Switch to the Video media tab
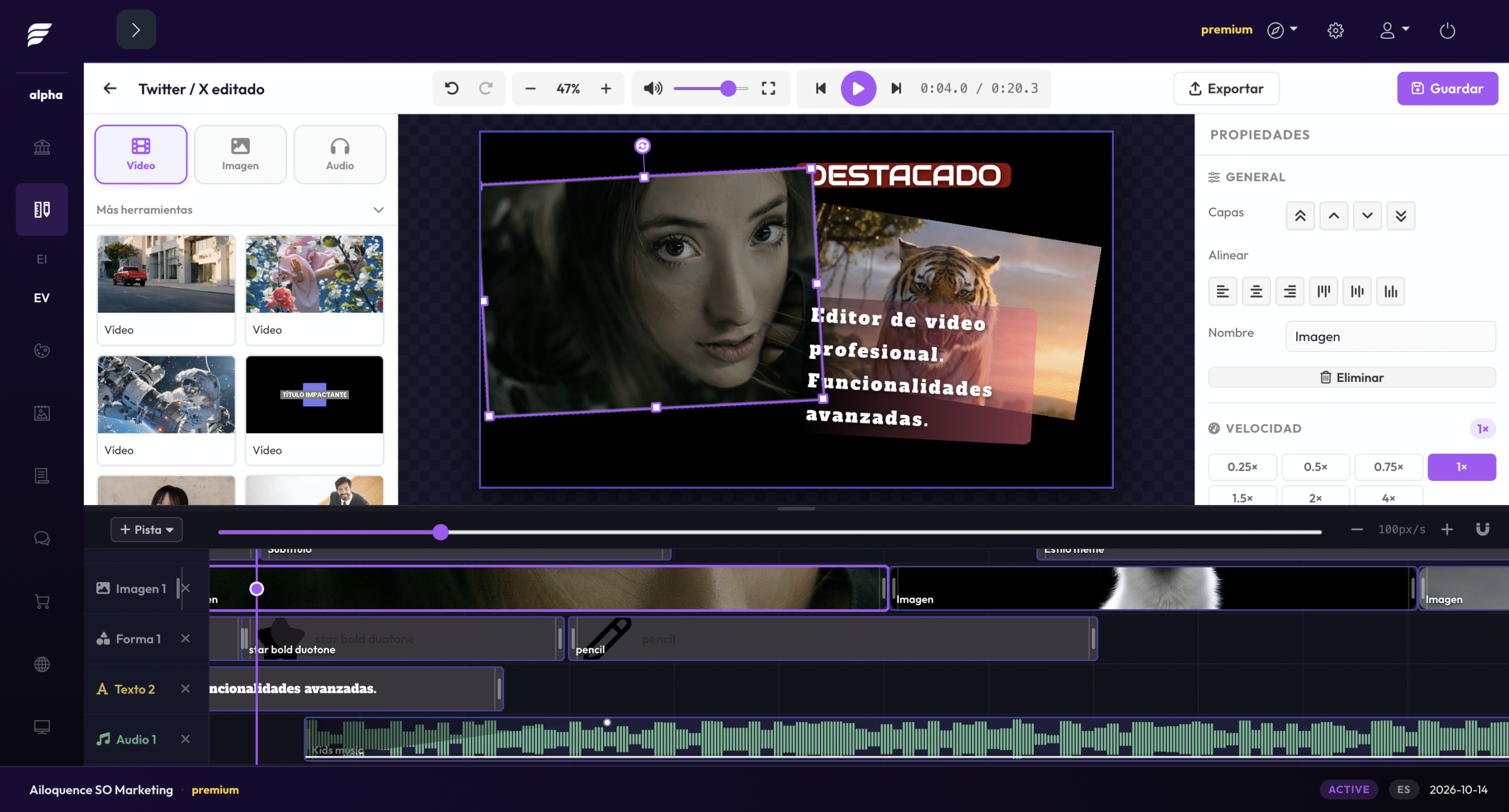1509x812 pixels. [141, 154]
